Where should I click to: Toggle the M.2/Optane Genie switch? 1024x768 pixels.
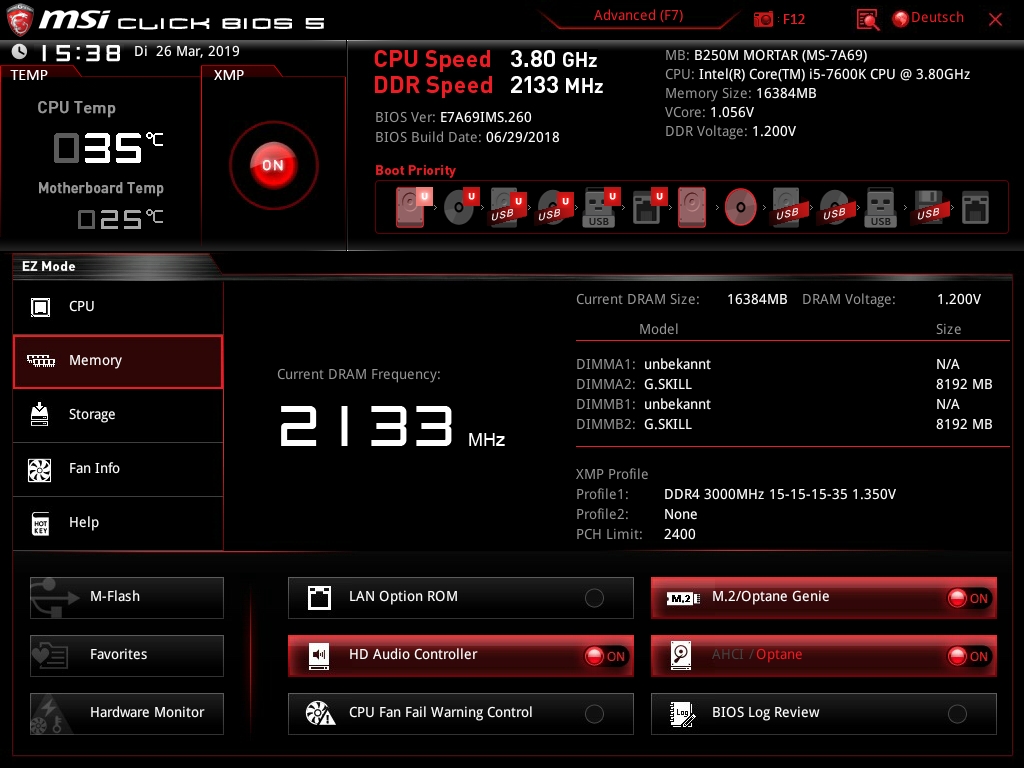tap(969, 598)
